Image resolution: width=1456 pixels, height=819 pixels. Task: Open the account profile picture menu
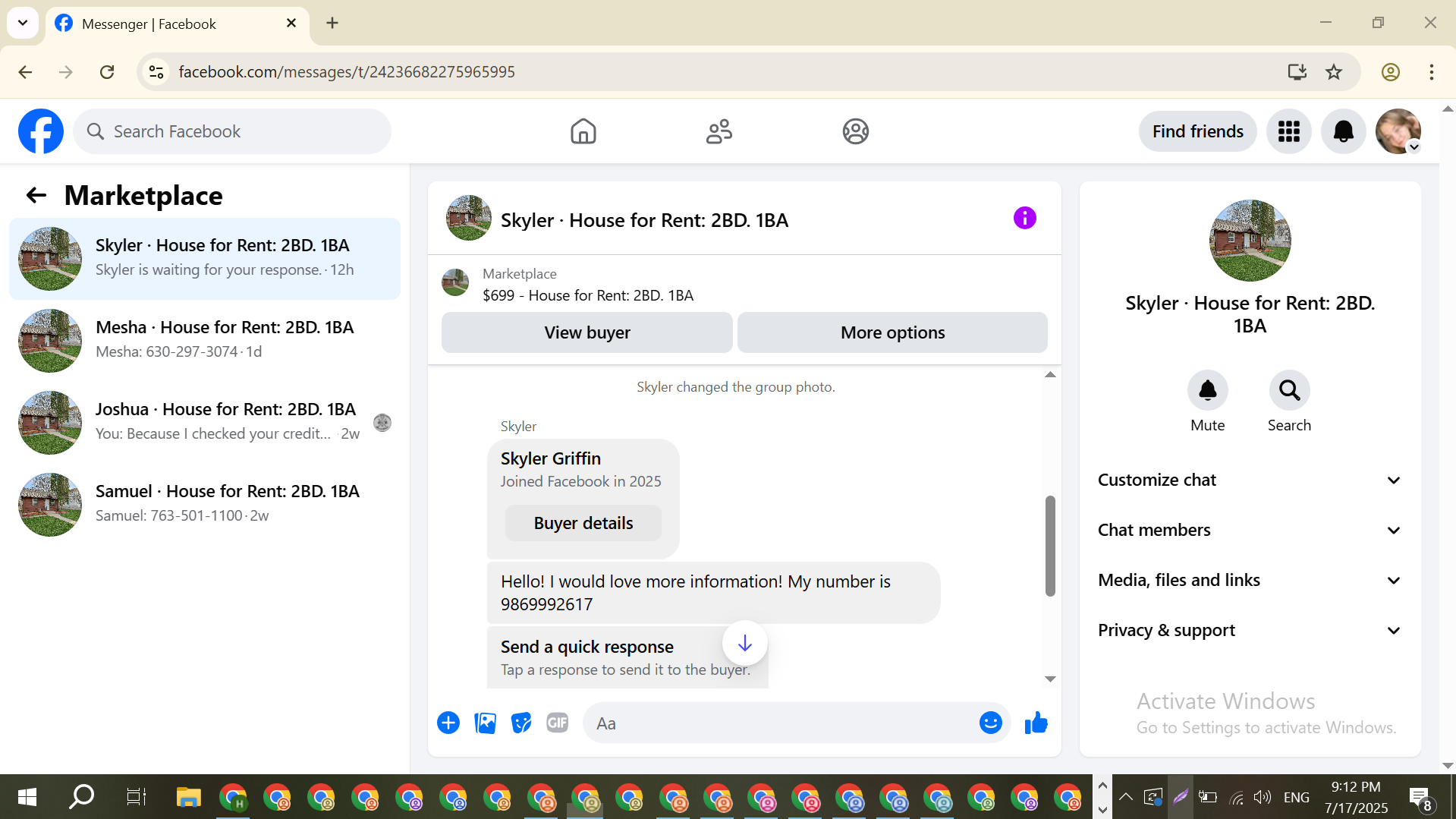pos(1398,131)
